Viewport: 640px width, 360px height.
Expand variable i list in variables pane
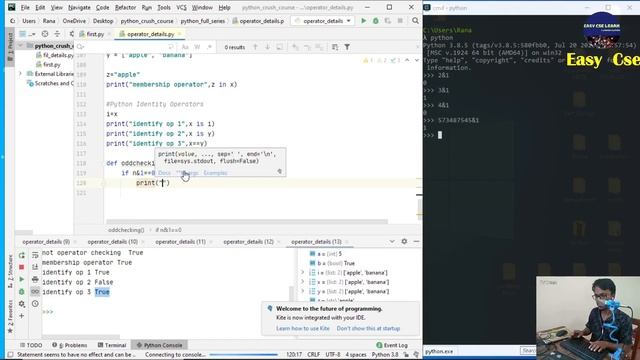point(302,272)
